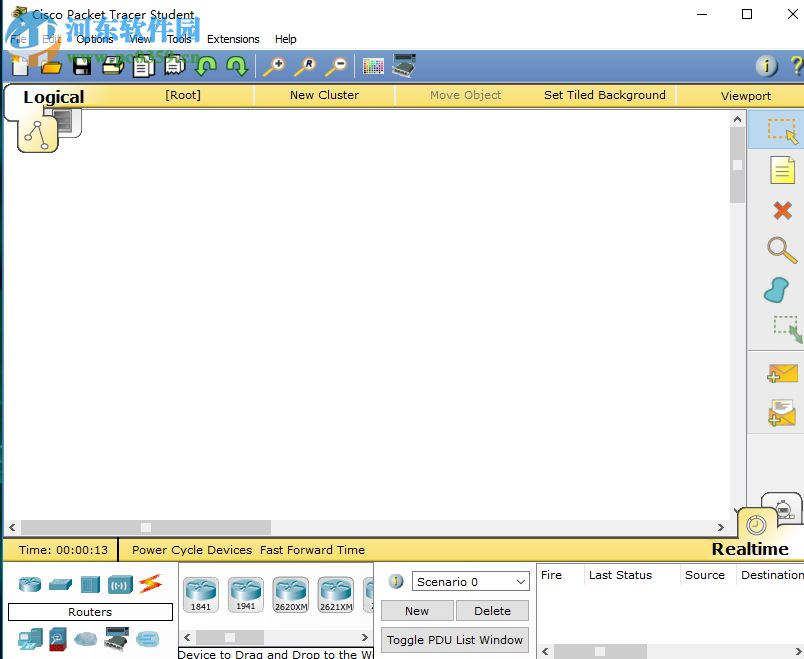
Task: Choose the Add Simple PDU envelope tool
Action: point(783,374)
